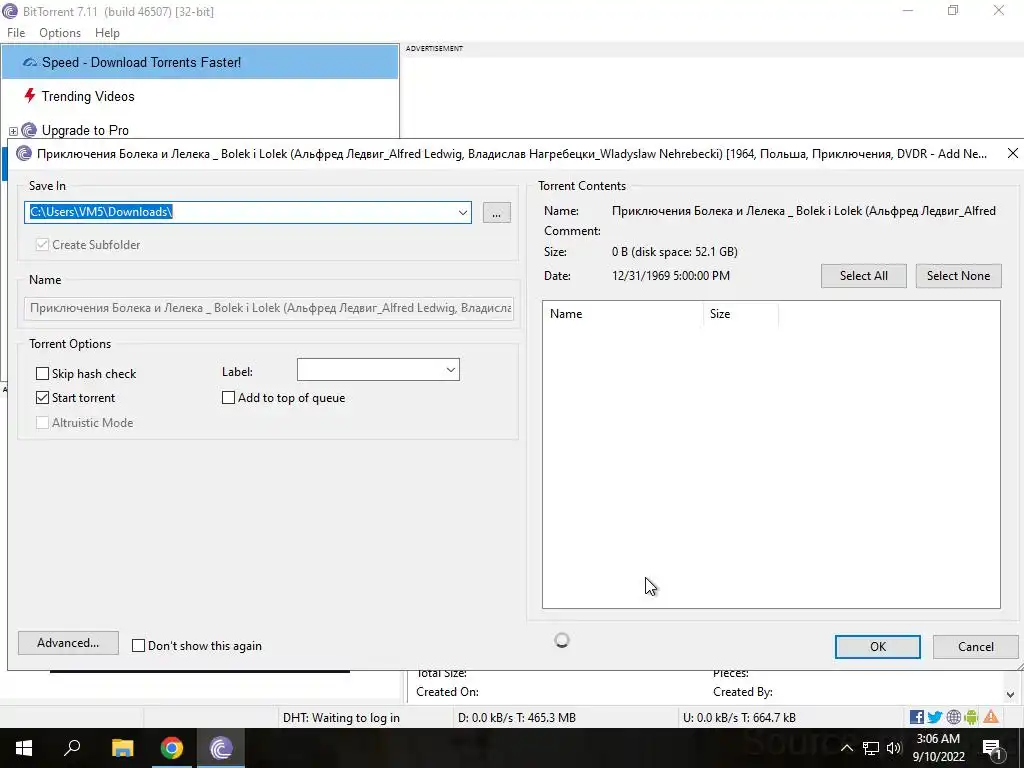Open the notification center icon
1024x768 pixels.
[992, 748]
